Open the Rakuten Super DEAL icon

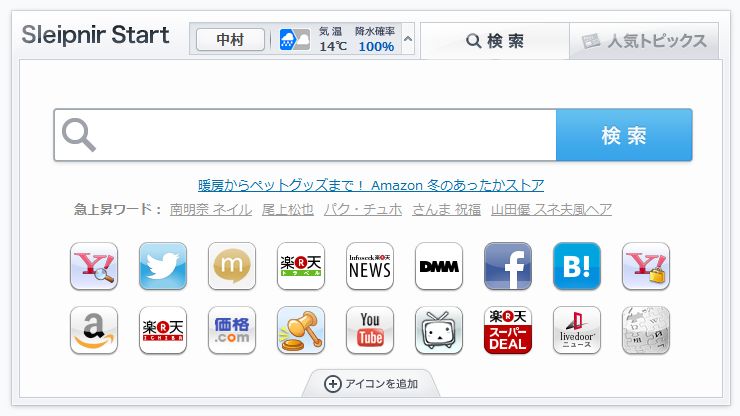[x=508, y=330]
